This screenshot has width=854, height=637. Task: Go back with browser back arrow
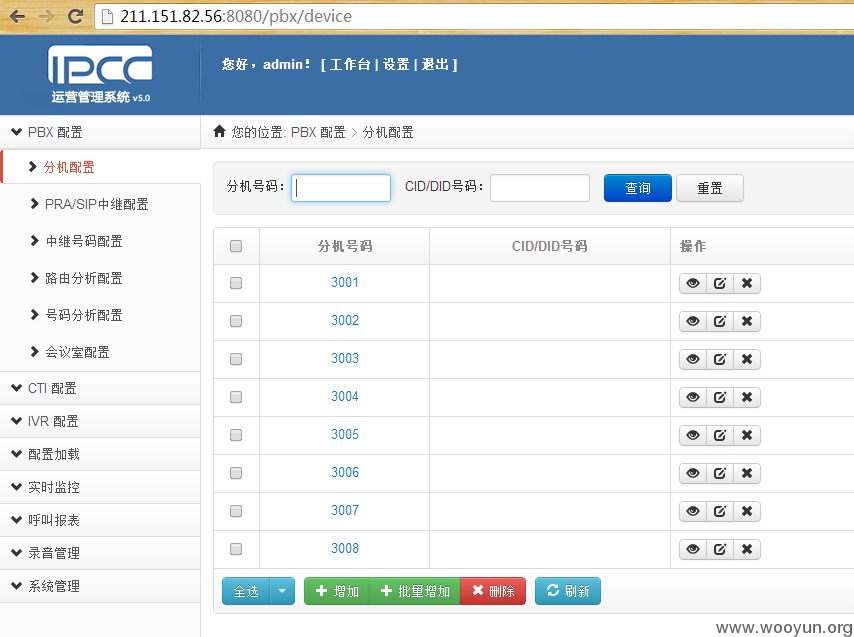[17, 16]
